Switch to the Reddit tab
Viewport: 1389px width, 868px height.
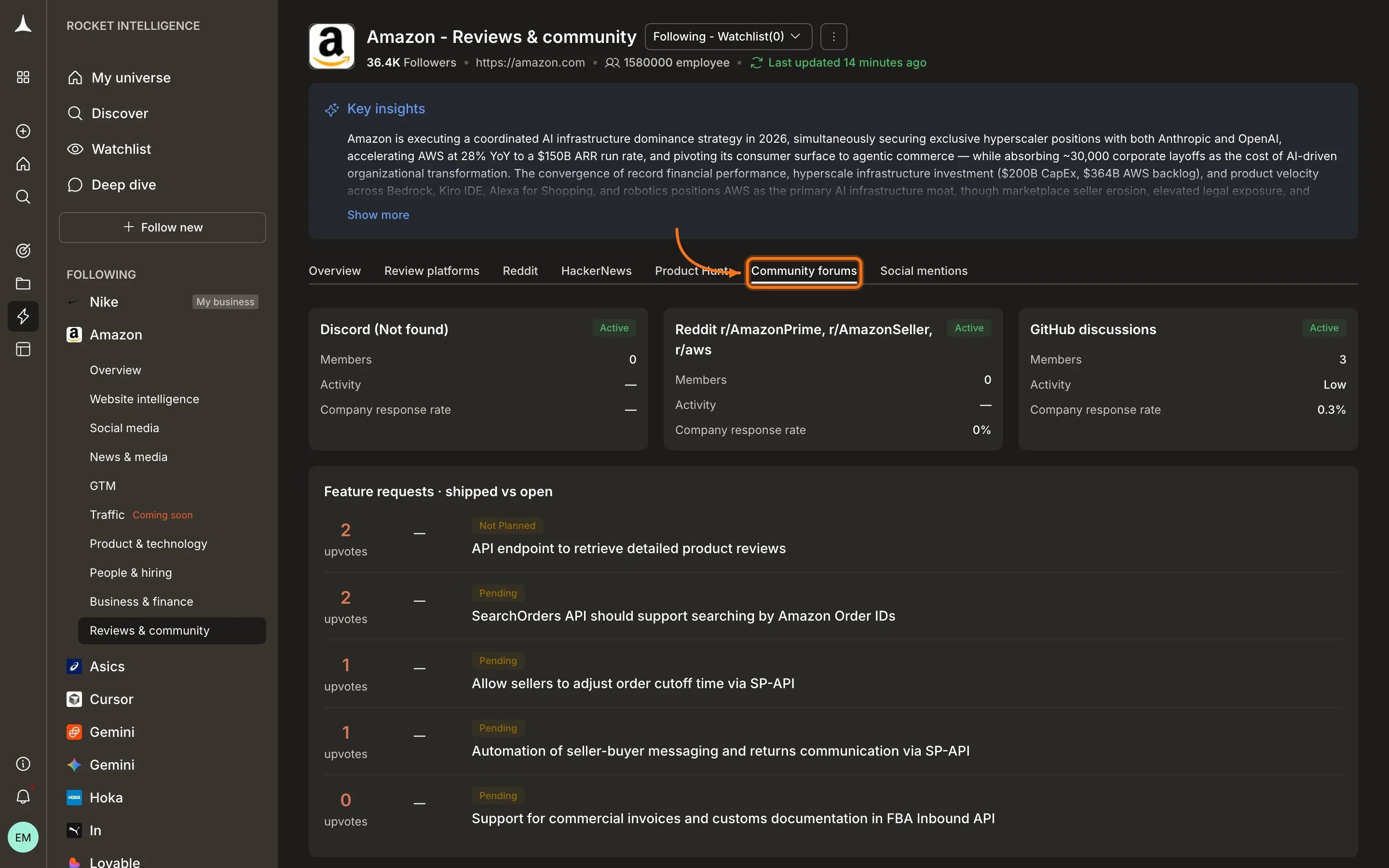point(520,271)
